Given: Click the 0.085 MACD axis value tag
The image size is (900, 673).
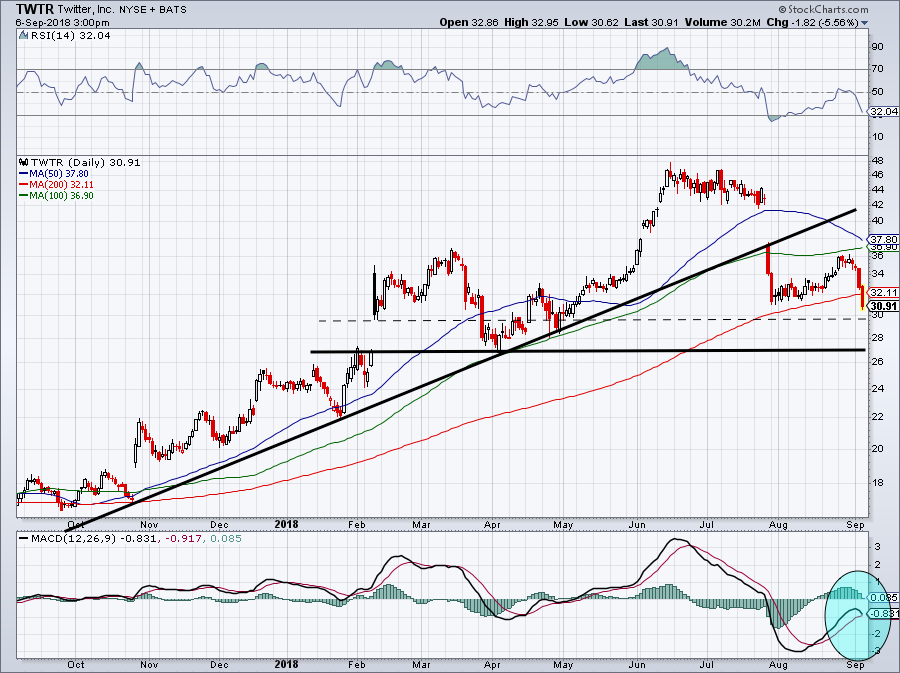Looking at the screenshot, I should [x=884, y=598].
